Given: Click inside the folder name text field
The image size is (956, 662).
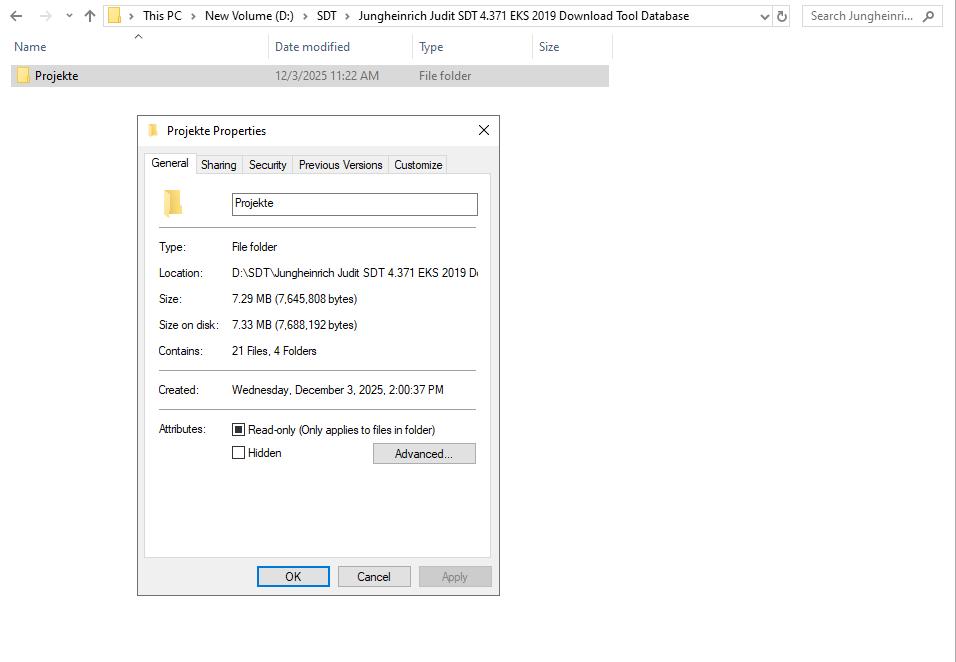Looking at the screenshot, I should (x=354, y=203).
